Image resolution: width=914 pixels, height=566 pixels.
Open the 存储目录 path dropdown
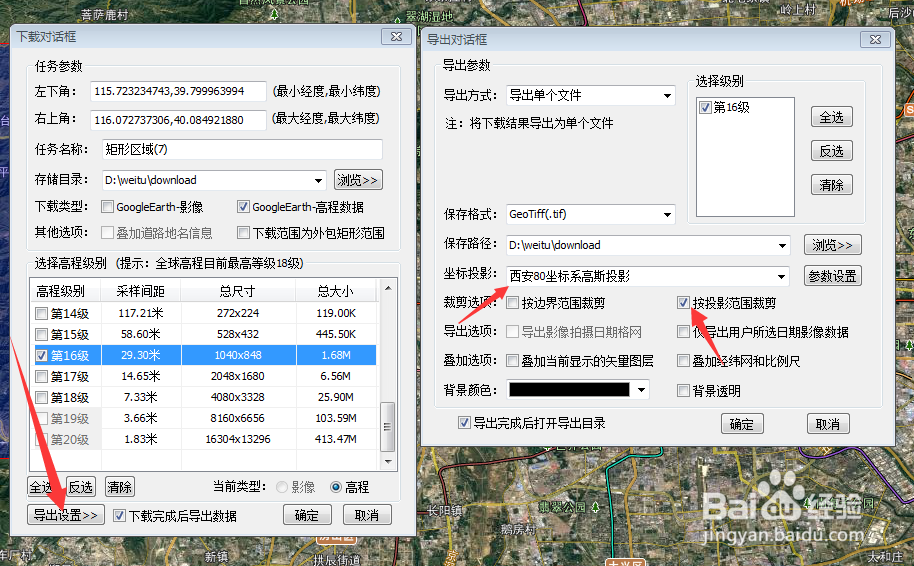click(318, 180)
